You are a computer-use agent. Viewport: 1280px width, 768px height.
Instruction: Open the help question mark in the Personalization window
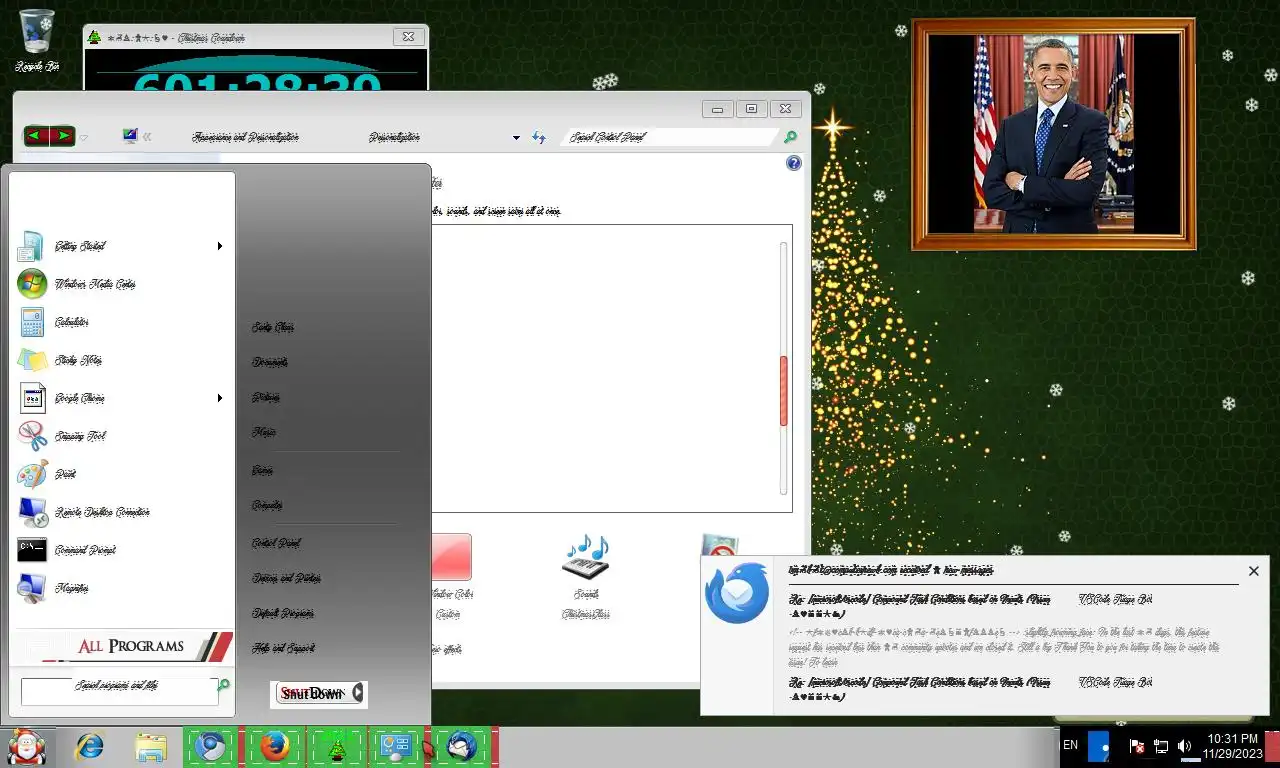tap(794, 163)
